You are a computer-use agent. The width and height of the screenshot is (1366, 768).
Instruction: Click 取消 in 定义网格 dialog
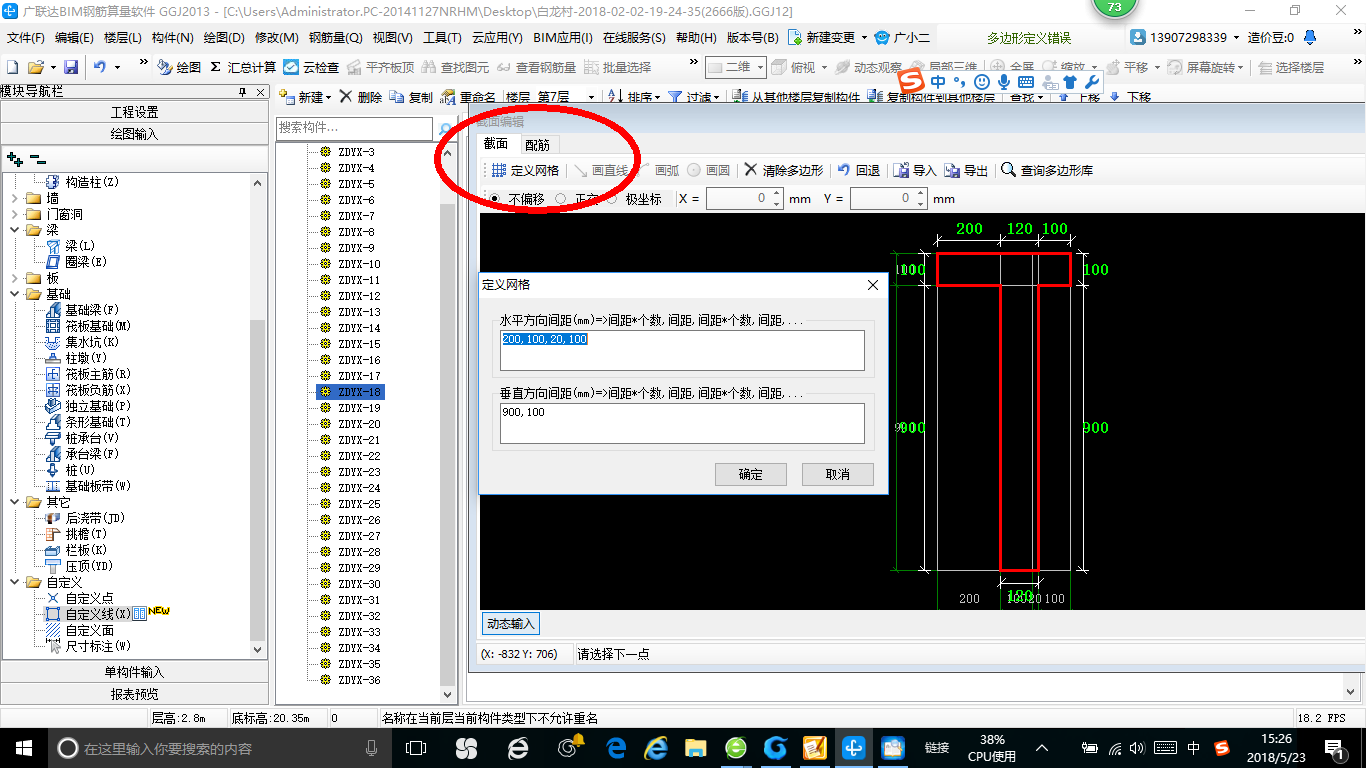click(x=838, y=475)
